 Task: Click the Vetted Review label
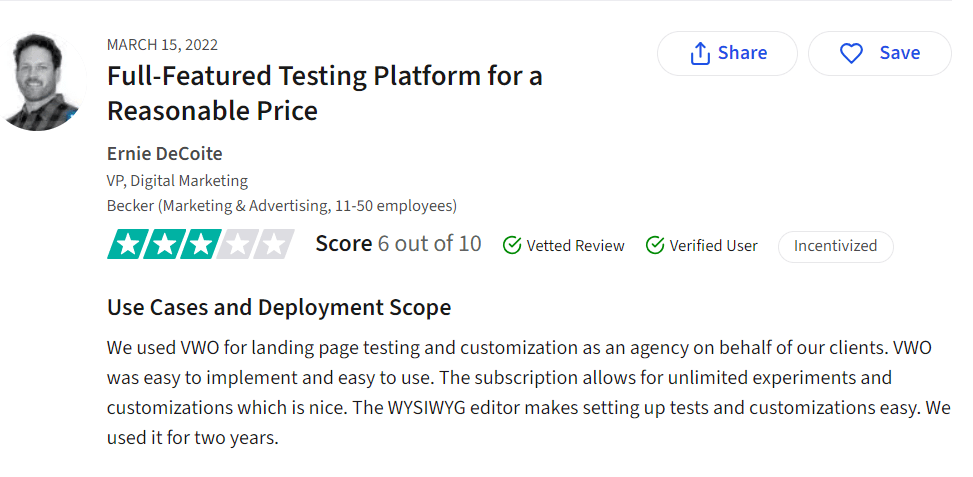coord(575,246)
